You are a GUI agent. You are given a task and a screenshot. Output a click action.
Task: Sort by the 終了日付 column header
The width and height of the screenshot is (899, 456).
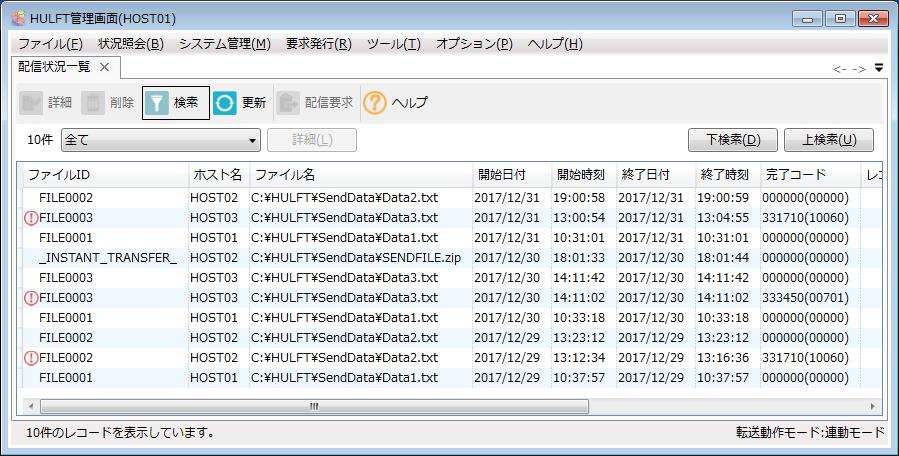tap(656, 175)
